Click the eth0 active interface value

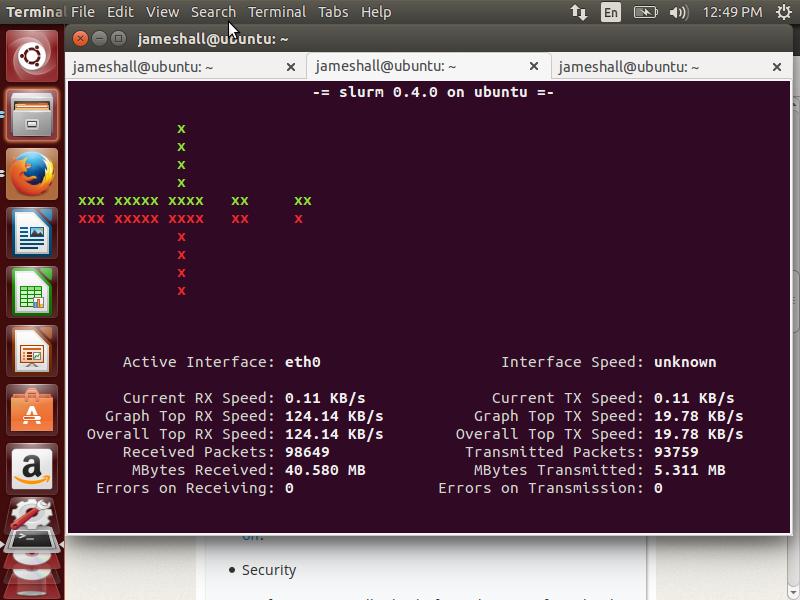[x=303, y=362]
